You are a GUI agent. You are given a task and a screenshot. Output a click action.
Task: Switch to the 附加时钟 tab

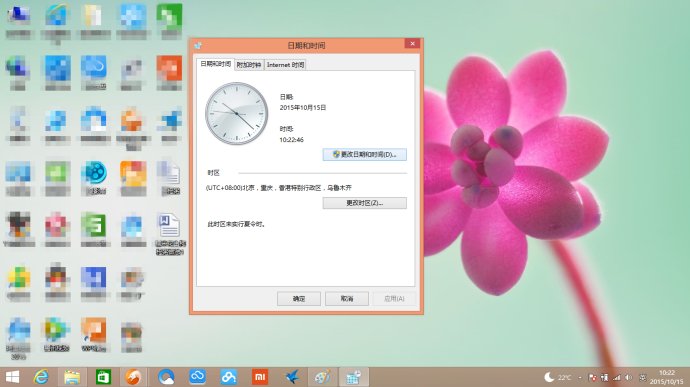coord(249,65)
